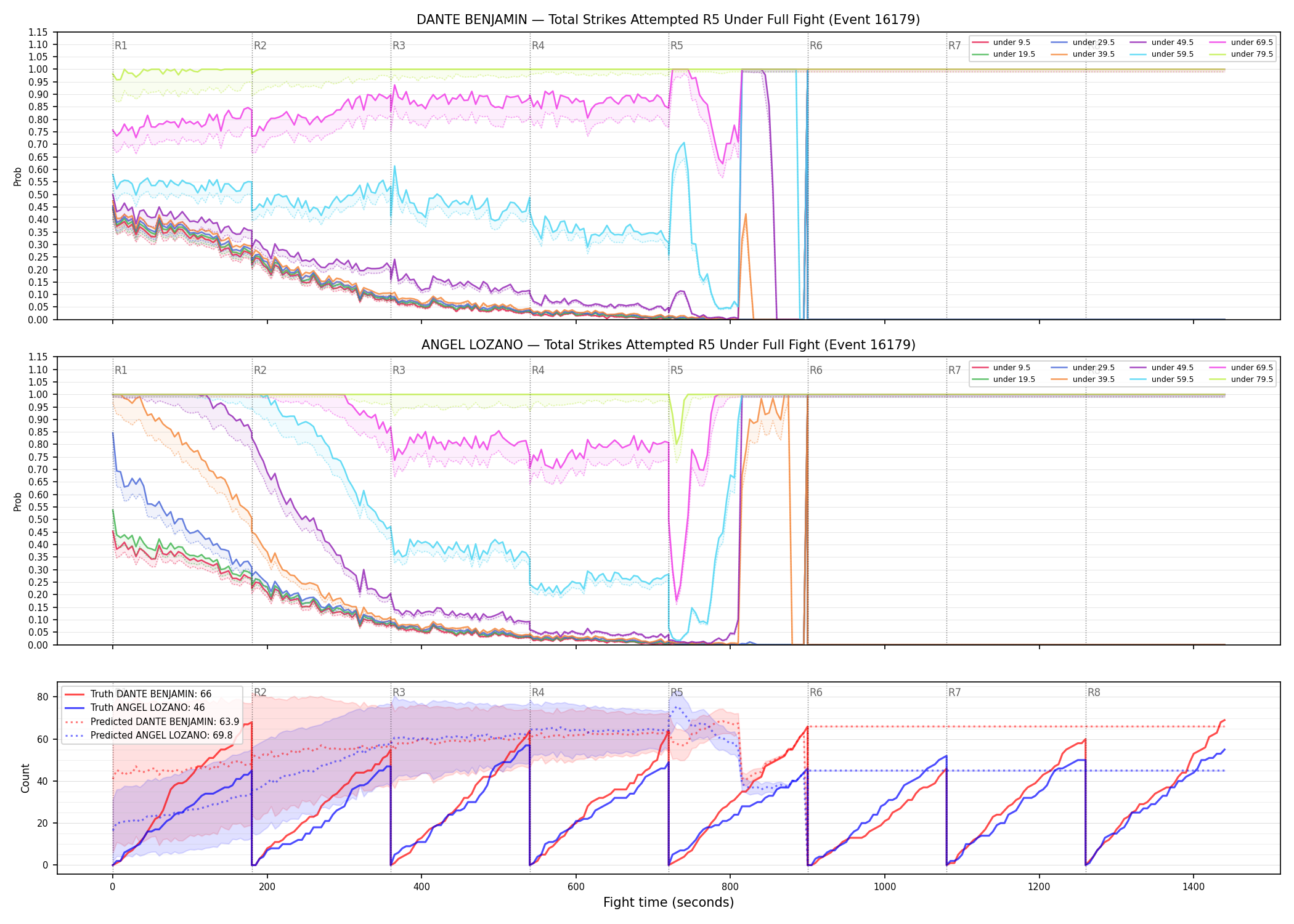1294x924 pixels.
Task: Select 'under 29.5' legend entry in Dante chart
Action: [x=1083, y=43]
